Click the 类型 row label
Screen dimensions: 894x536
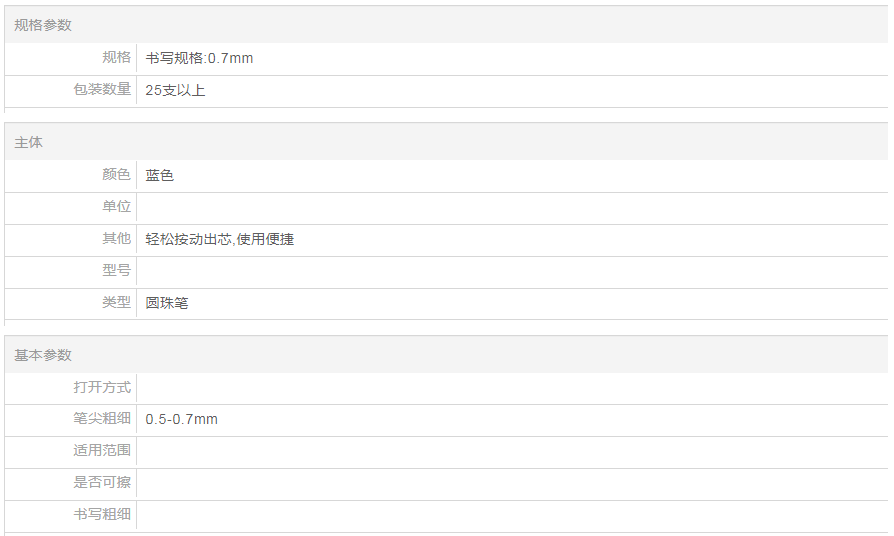pos(116,302)
